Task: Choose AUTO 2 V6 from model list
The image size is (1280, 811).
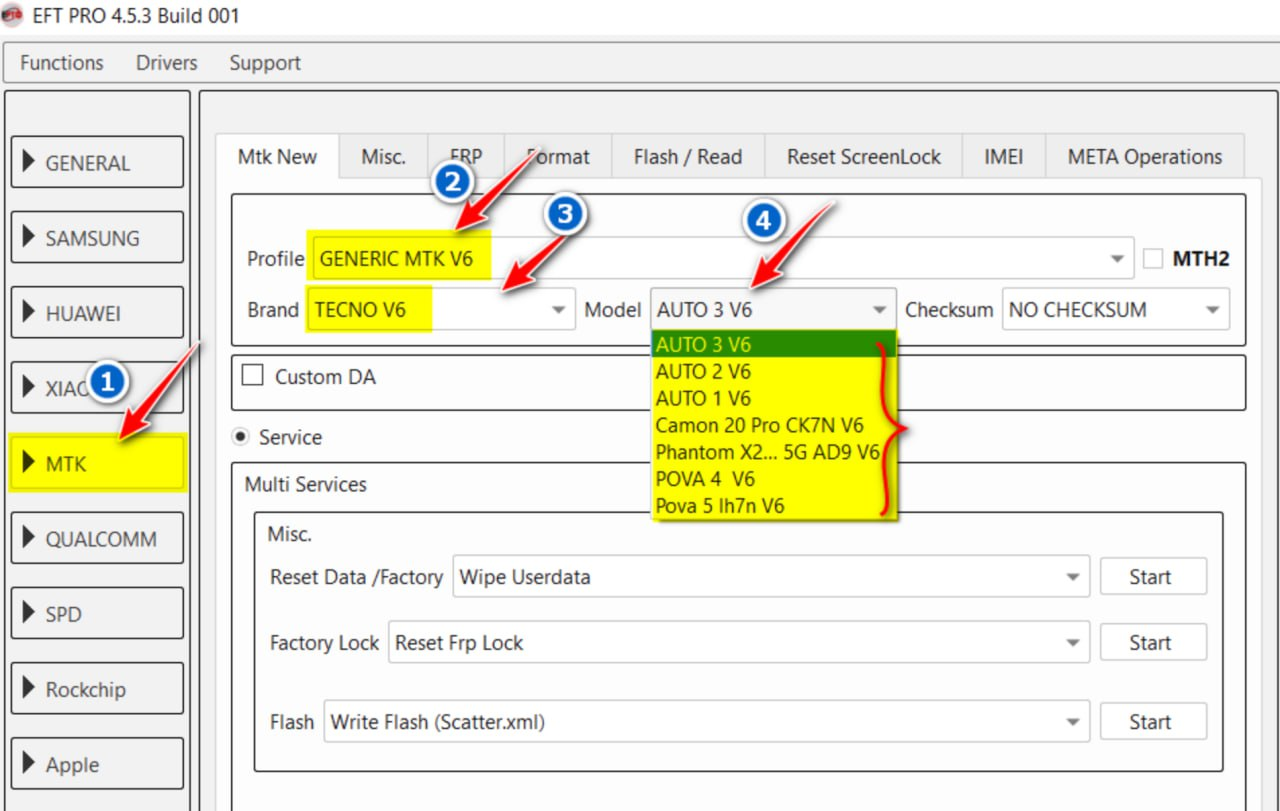Action: 774,371
